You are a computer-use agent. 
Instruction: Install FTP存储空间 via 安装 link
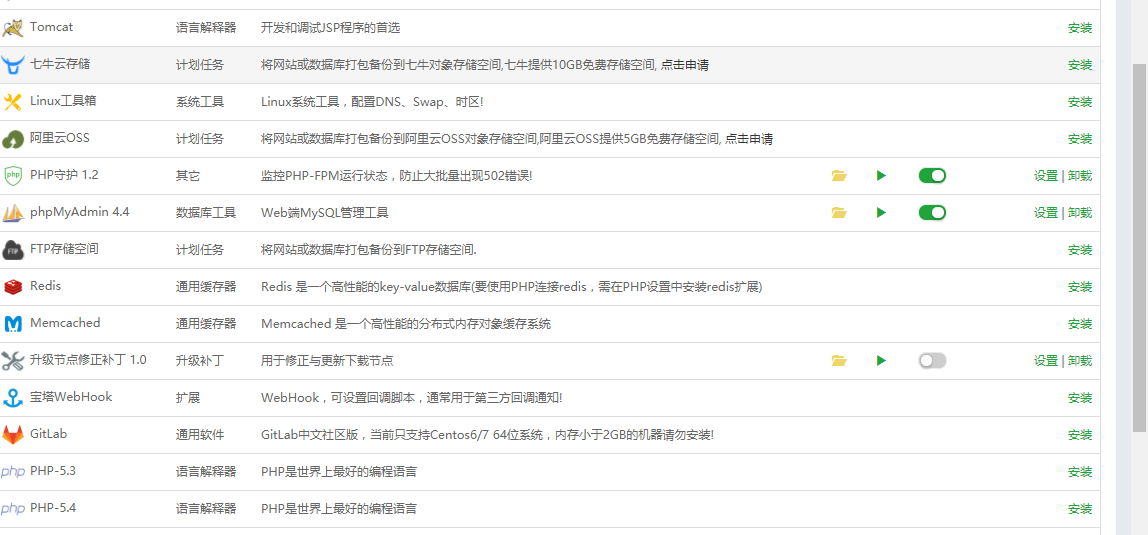click(1080, 250)
